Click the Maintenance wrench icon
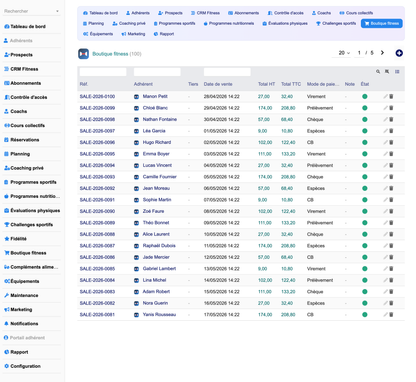This screenshot has height=382, width=416. point(6,295)
